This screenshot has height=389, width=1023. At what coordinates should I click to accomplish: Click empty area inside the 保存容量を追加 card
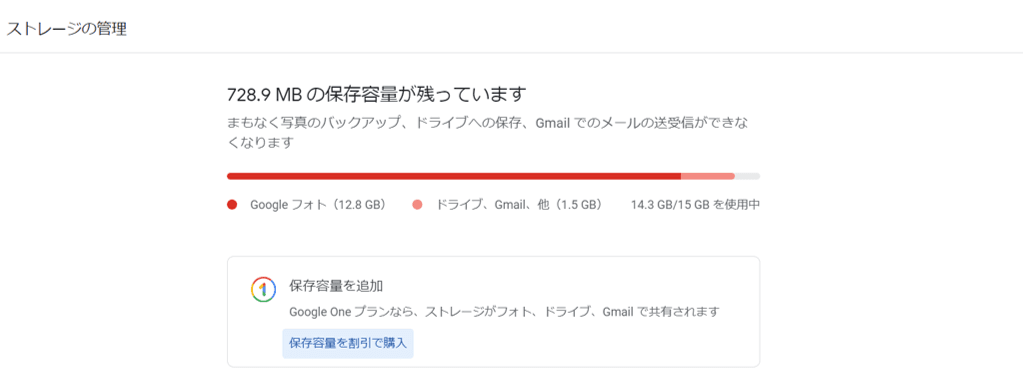coord(587,343)
